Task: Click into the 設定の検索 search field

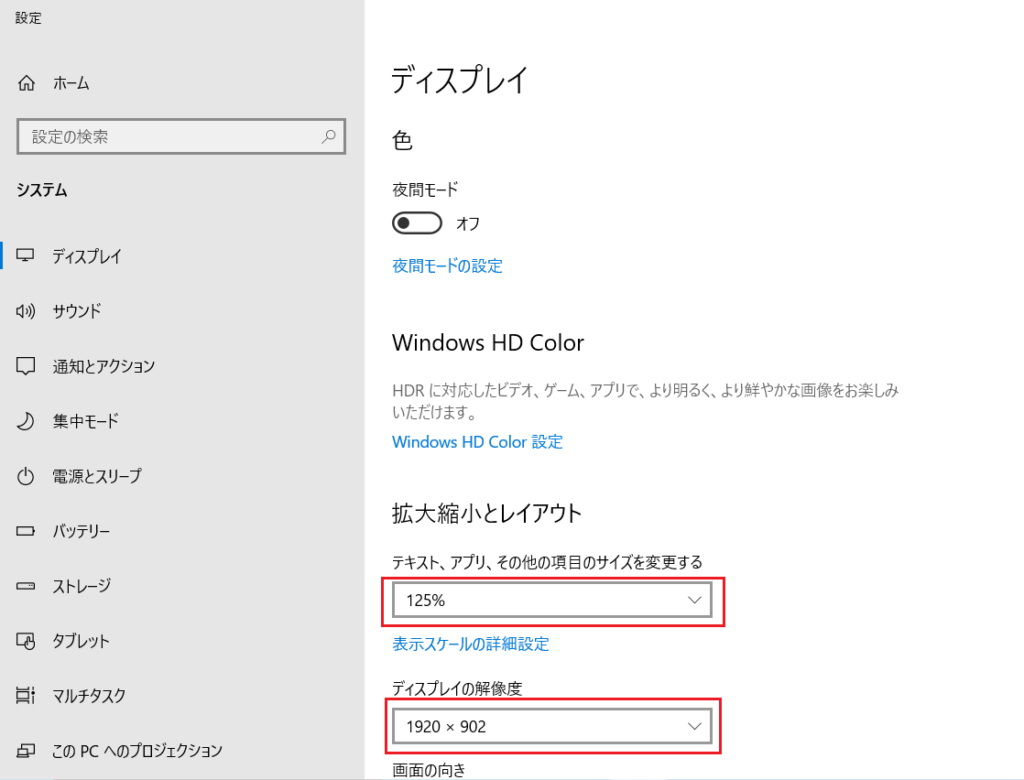Action: [x=170, y=137]
